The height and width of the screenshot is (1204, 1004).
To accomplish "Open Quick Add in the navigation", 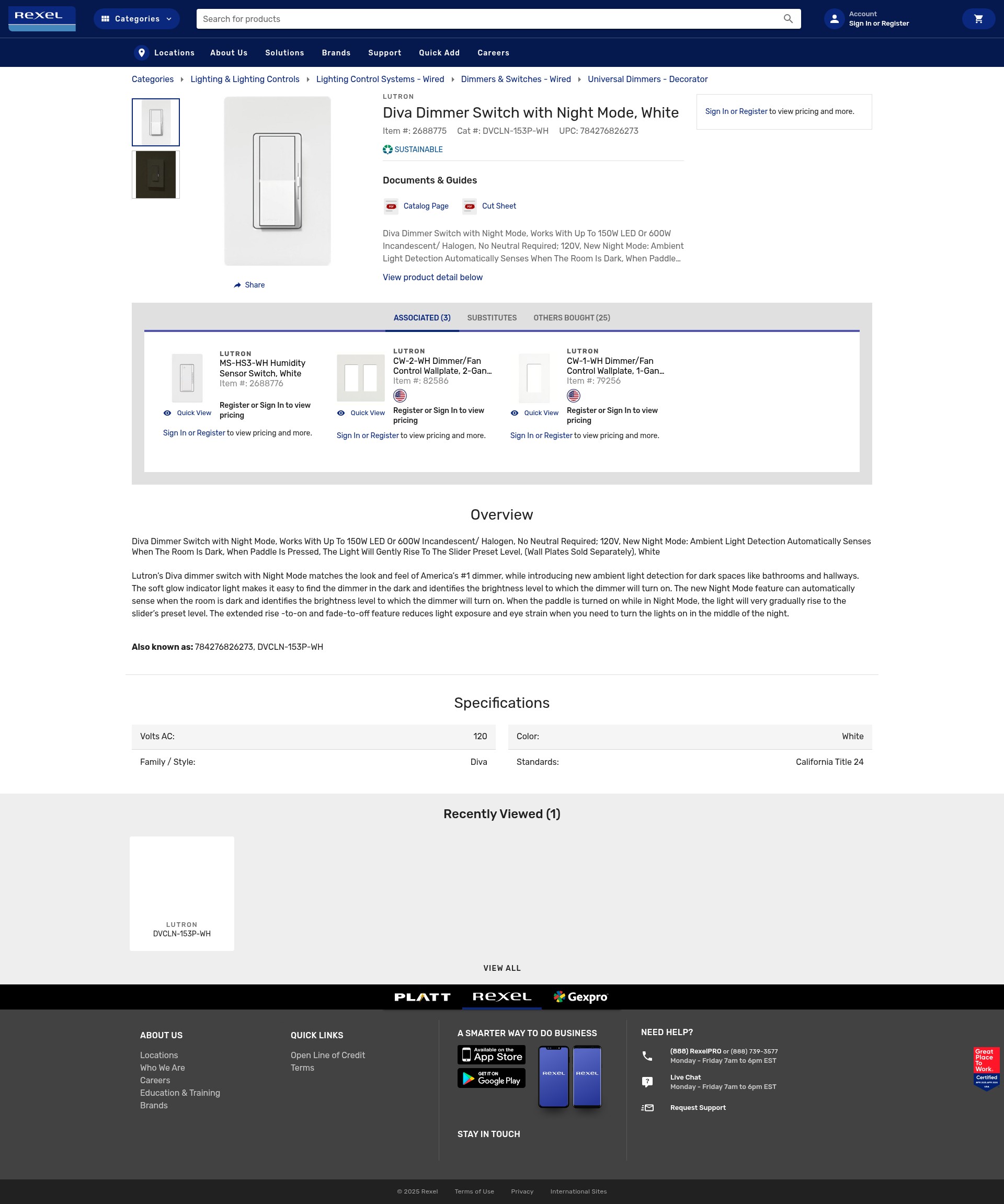I will coord(439,53).
